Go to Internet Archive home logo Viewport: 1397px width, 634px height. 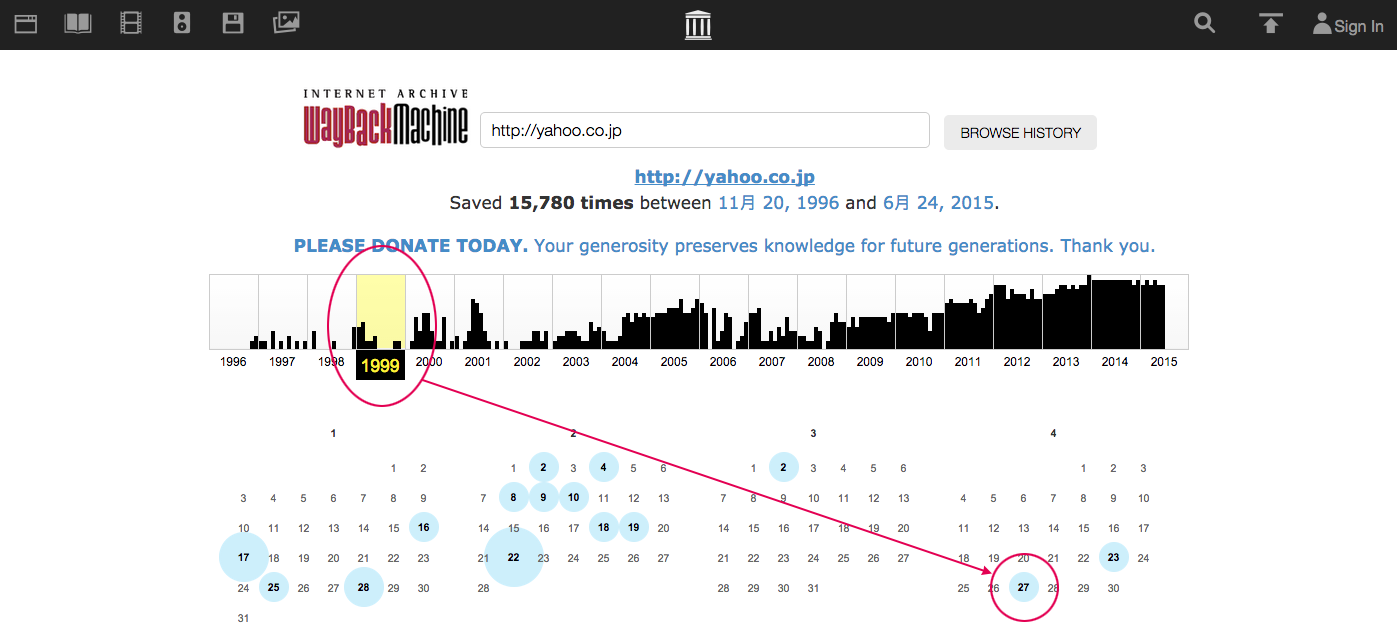(x=698, y=24)
